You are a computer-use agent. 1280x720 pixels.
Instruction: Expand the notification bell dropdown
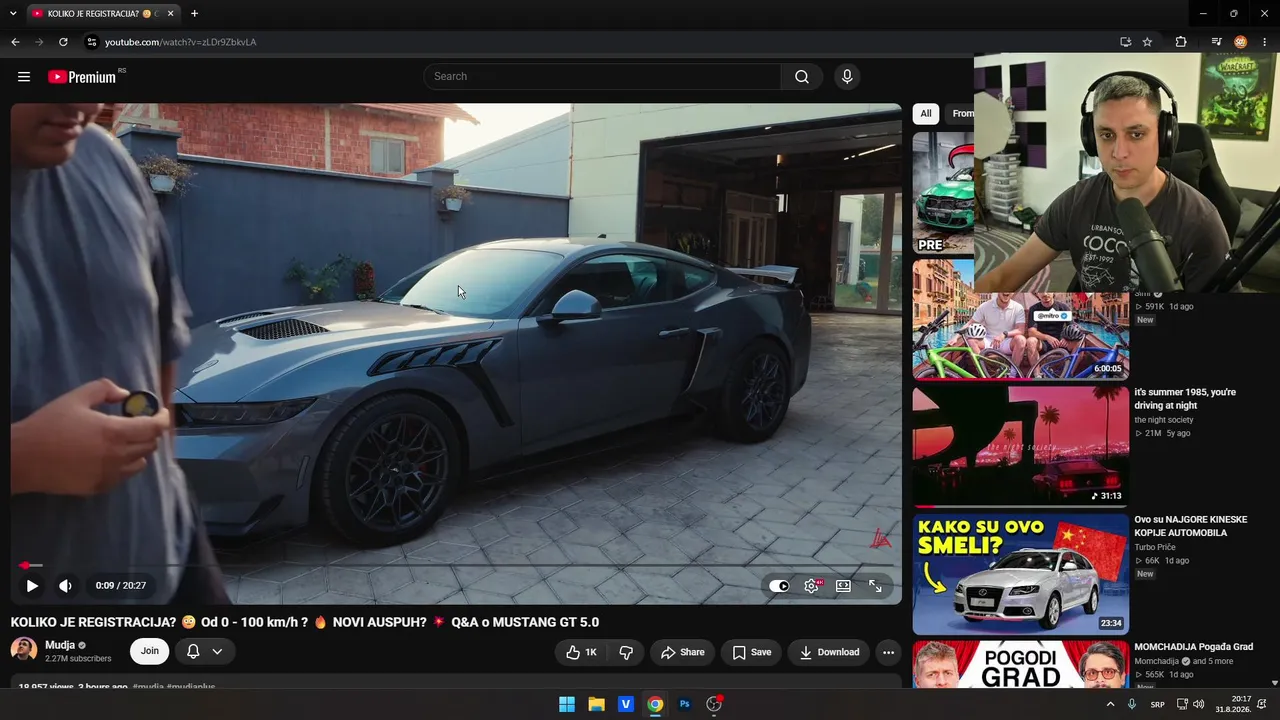coord(205,651)
